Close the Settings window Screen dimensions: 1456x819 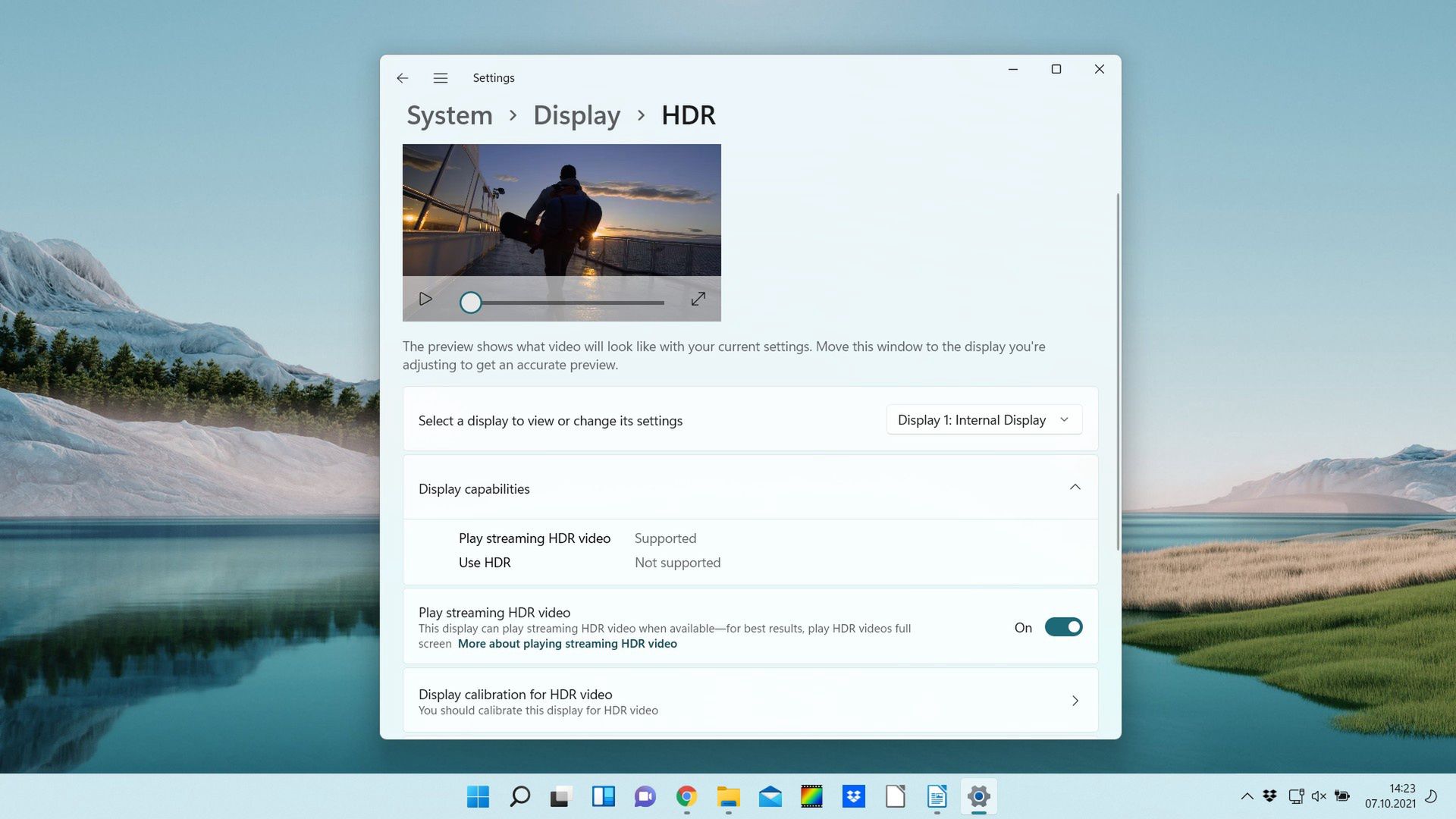tap(1100, 69)
